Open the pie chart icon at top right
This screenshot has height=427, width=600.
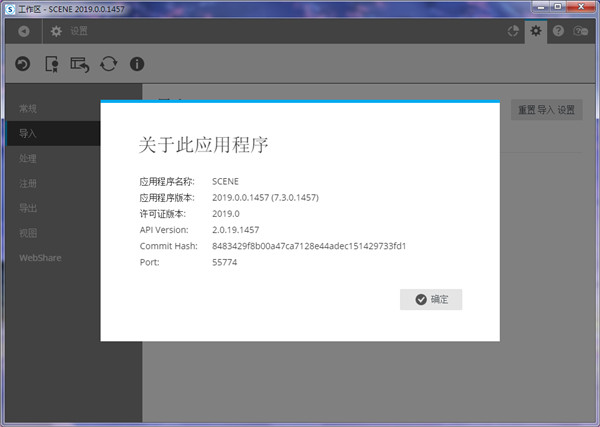[514, 32]
